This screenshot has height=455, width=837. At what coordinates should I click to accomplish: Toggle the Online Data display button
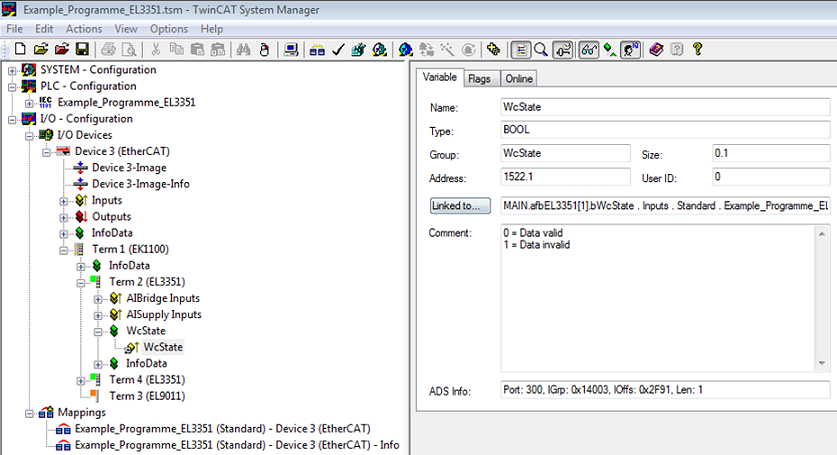pyautogui.click(x=563, y=50)
